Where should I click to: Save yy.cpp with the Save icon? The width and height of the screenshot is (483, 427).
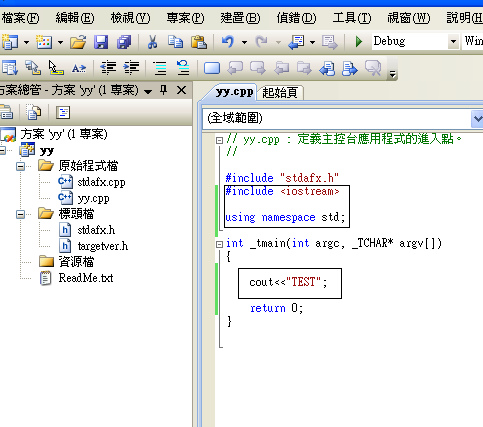click(x=101, y=42)
